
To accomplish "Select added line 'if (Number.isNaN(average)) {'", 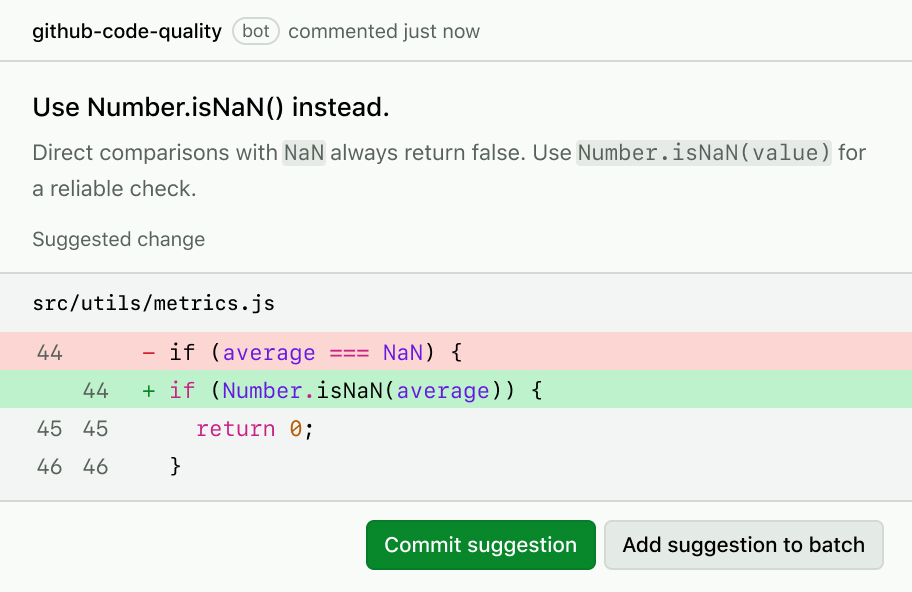I will pos(456,390).
